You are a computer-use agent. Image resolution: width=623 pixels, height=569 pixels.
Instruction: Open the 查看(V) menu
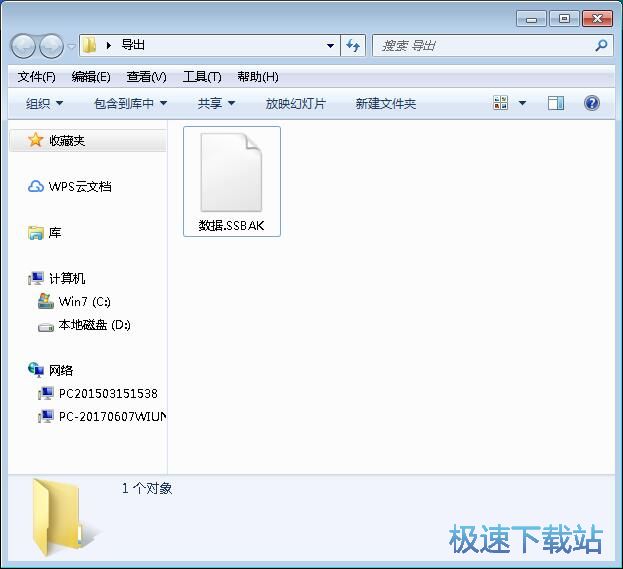[146, 77]
